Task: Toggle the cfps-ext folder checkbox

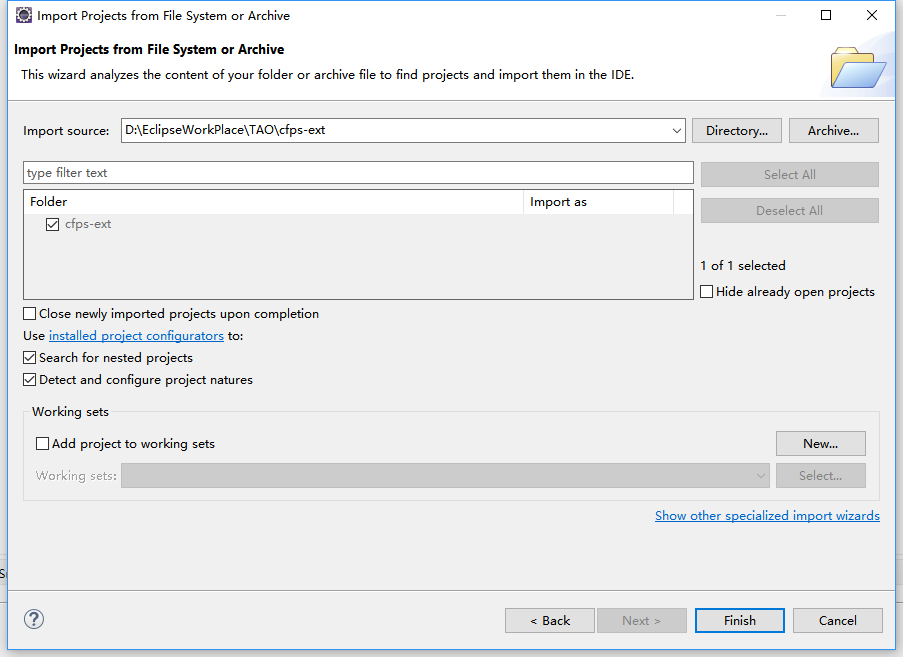Action: 53,225
